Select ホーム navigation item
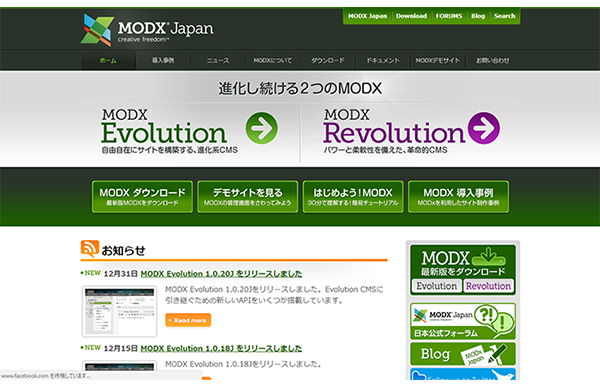Screen dimensions: 600x388 click(x=108, y=60)
